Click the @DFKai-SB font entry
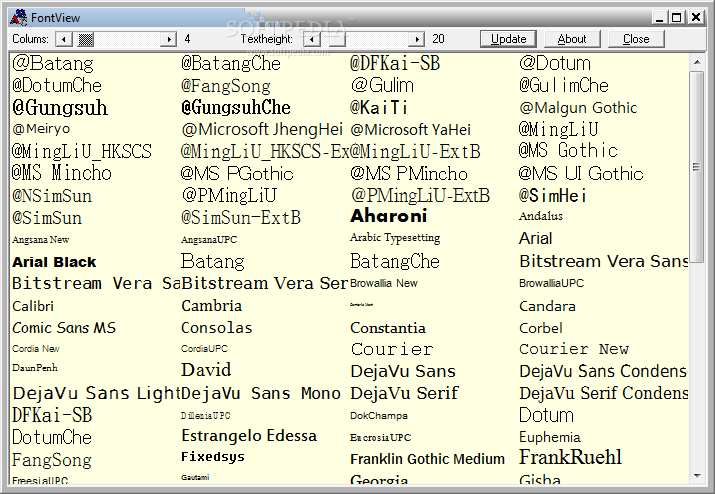Image resolution: width=715 pixels, height=494 pixels. pos(395,63)
